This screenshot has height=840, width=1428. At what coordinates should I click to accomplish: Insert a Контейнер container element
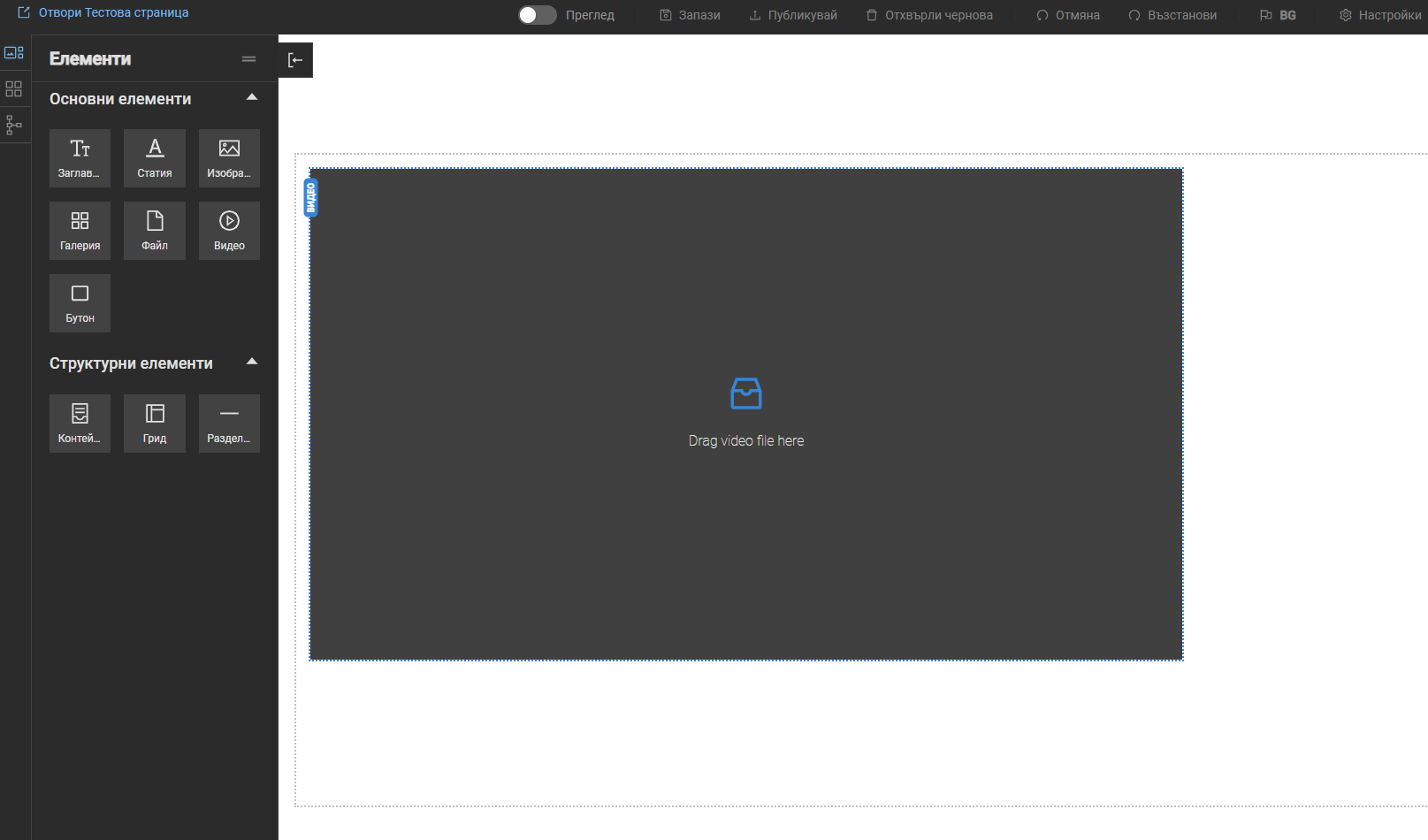[80, 423]
